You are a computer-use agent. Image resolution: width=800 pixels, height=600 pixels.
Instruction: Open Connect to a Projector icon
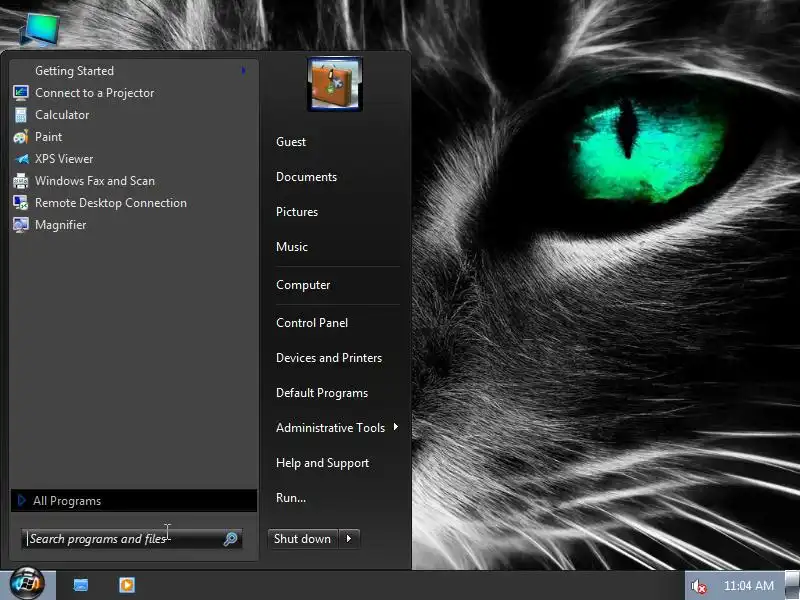pos(21,93)
